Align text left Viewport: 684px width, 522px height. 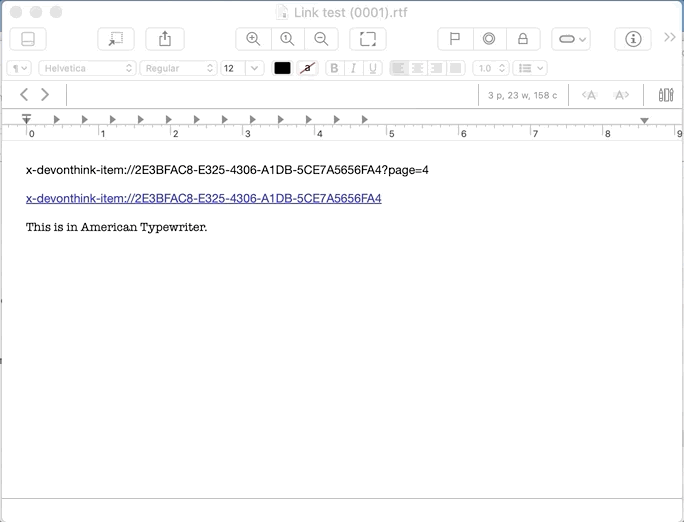click(x=399, y=68)
